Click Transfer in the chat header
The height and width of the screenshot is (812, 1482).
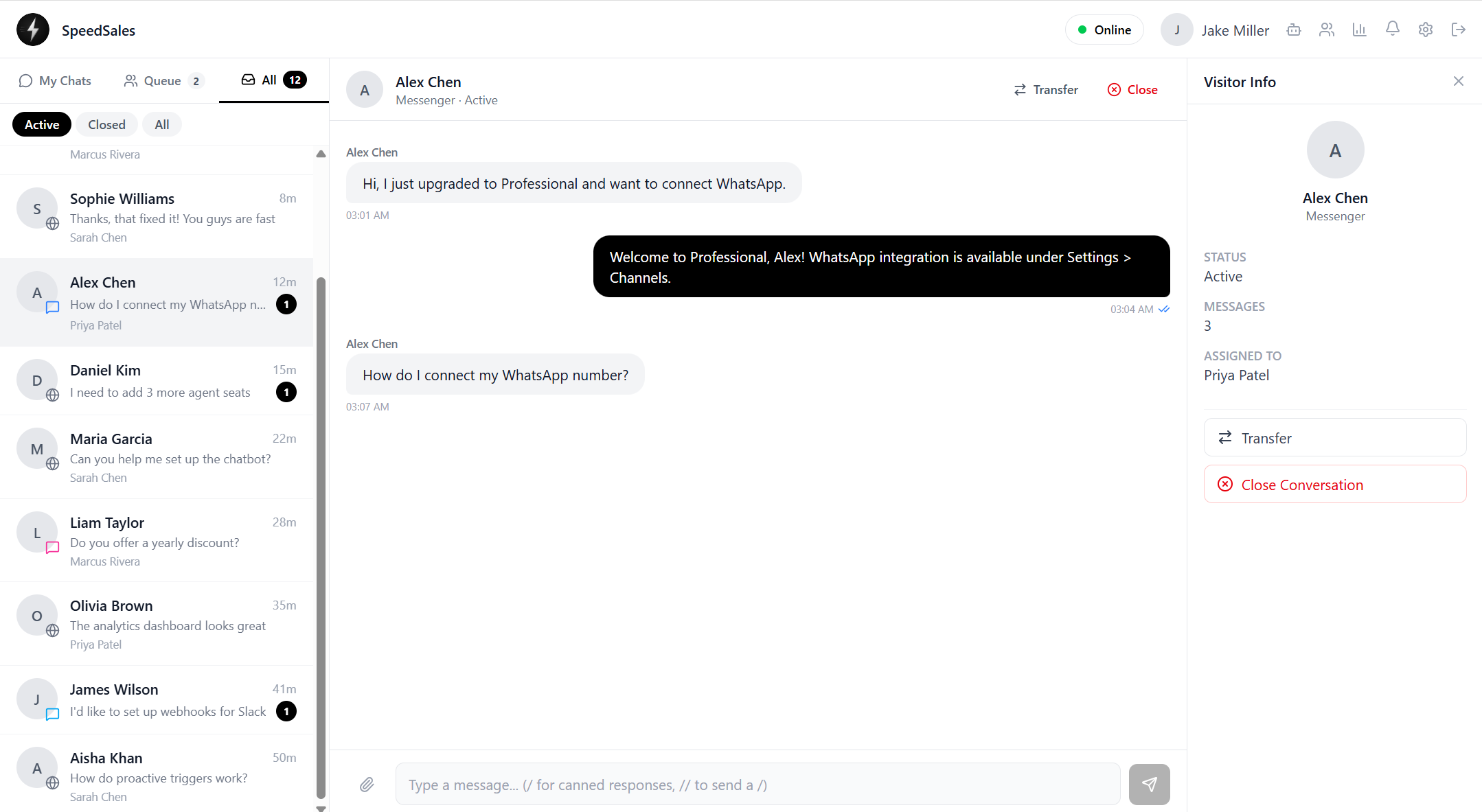click(x=1046, y=90)
